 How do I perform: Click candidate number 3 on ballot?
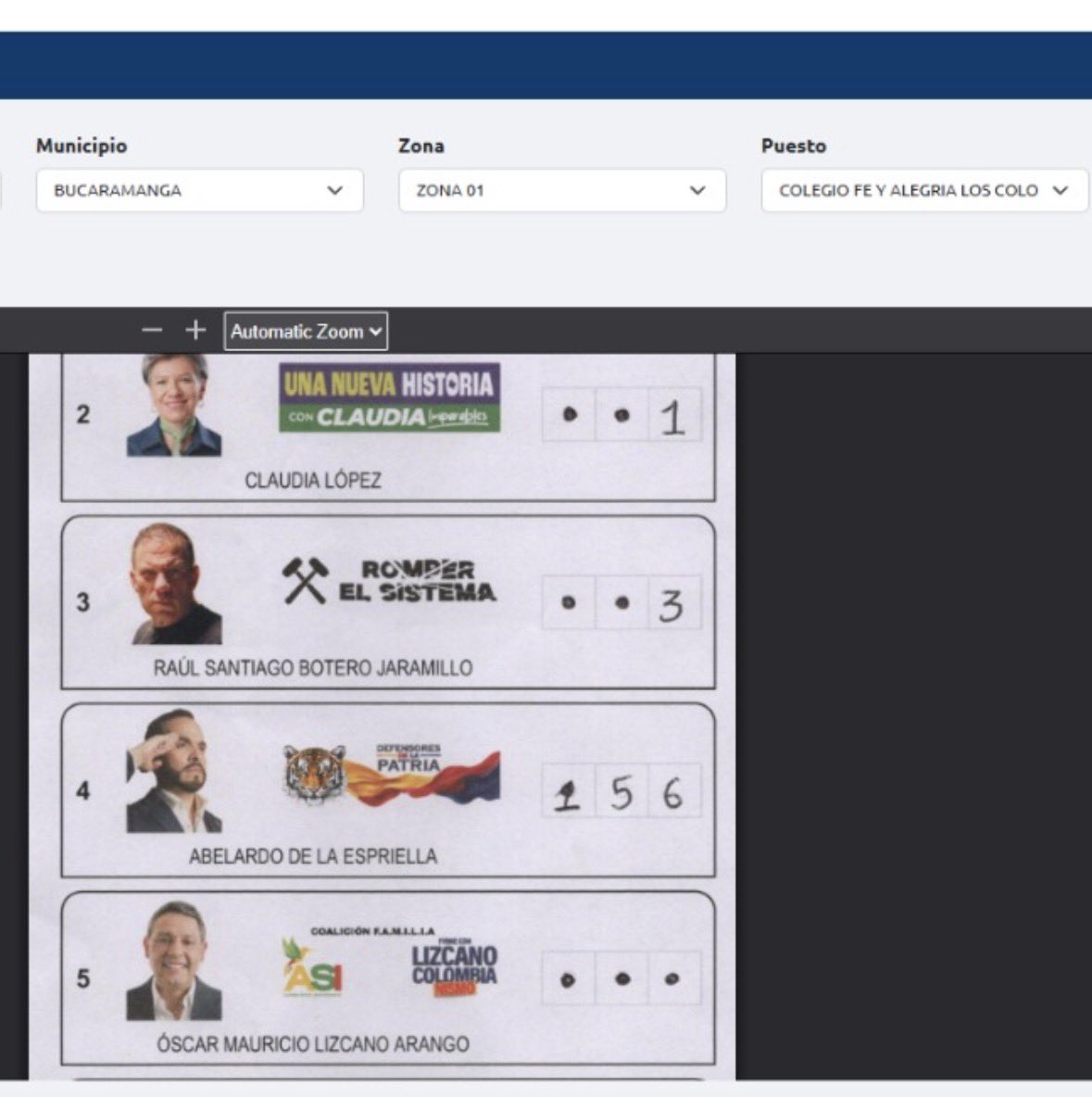pos(83,602)
